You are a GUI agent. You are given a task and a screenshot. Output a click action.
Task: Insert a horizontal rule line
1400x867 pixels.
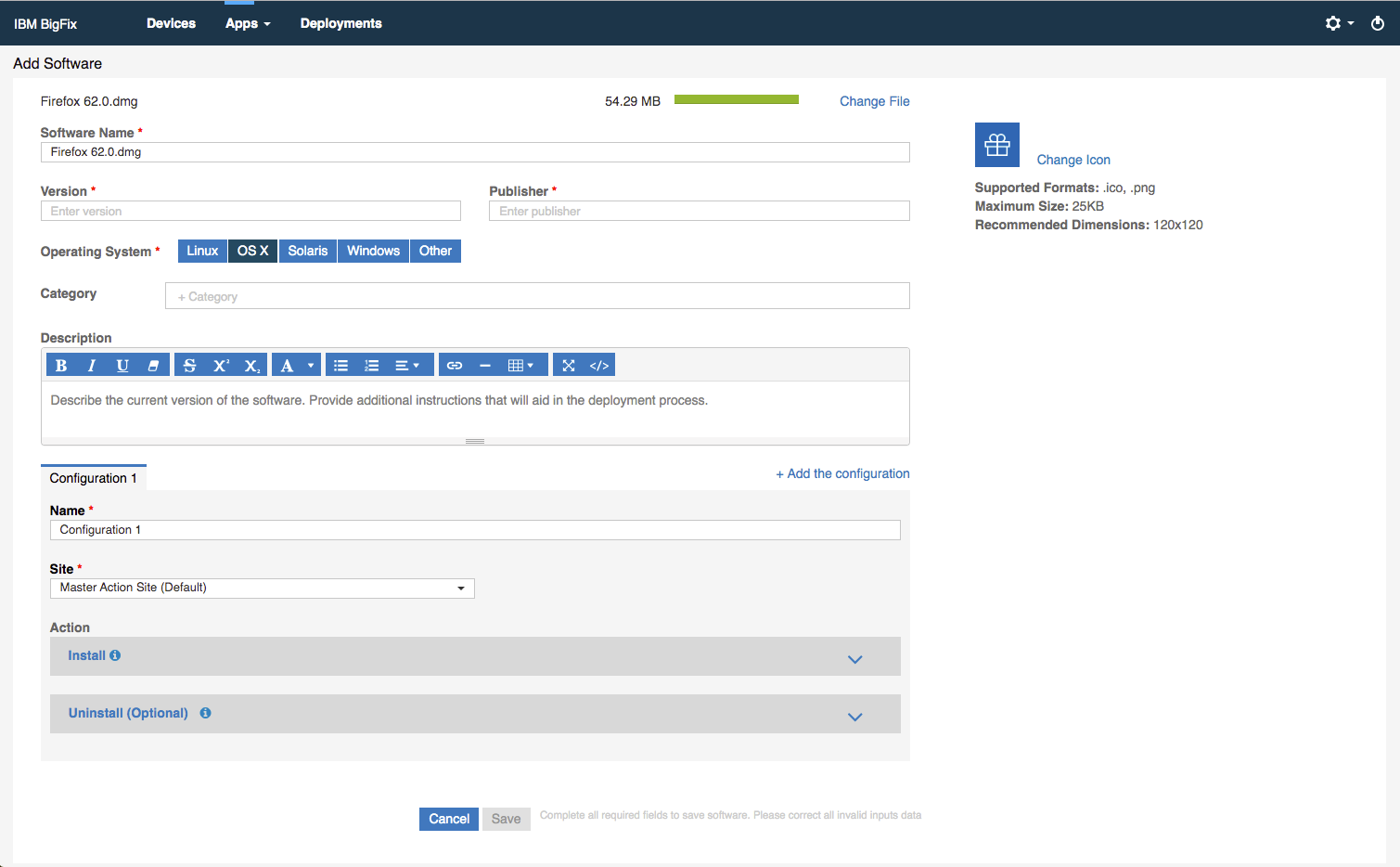pyautogui.click(x=485, y=366)
